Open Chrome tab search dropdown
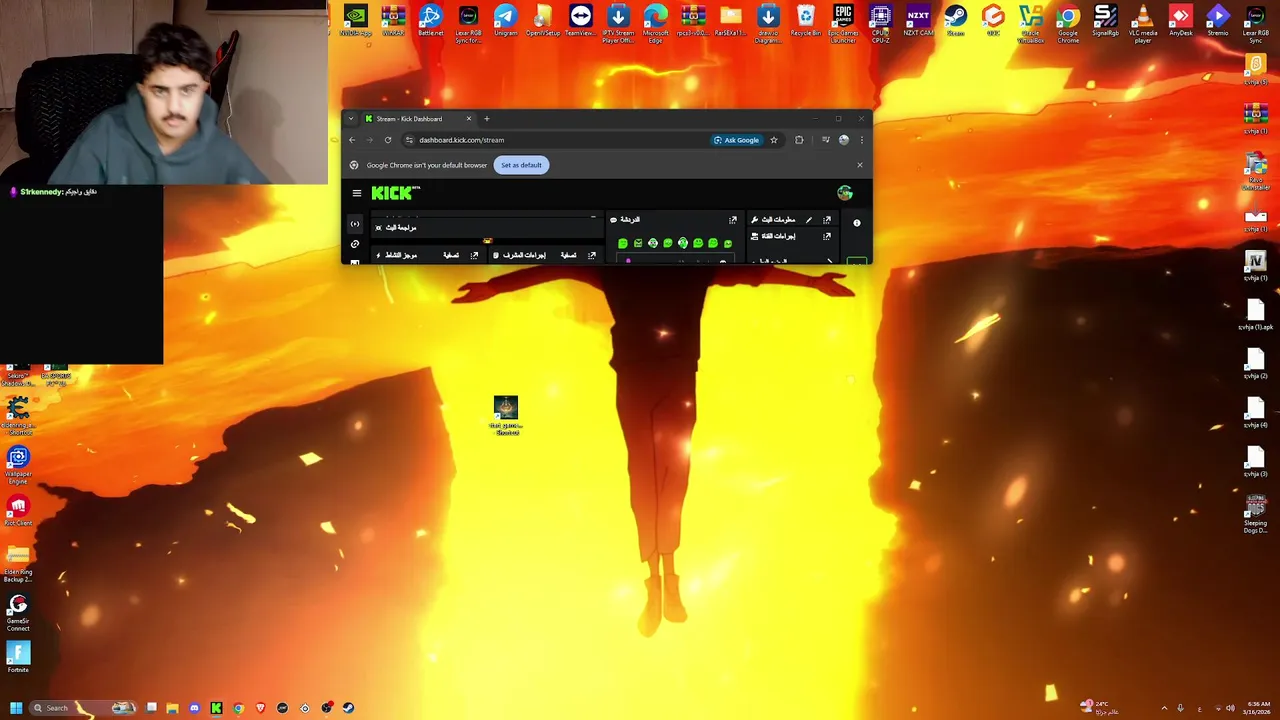Viewport: 1280px width, 720px height. click(x=351, y=119)
